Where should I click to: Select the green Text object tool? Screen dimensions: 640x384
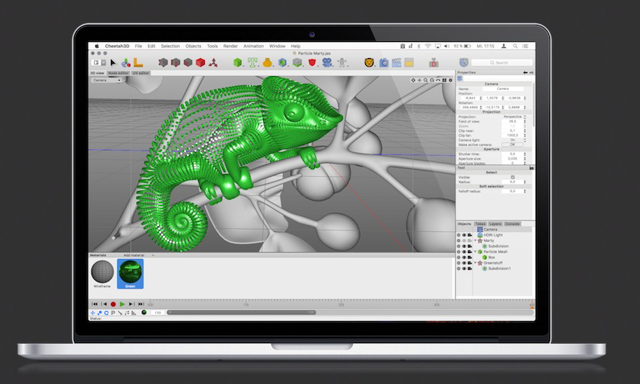coord(252,62)
